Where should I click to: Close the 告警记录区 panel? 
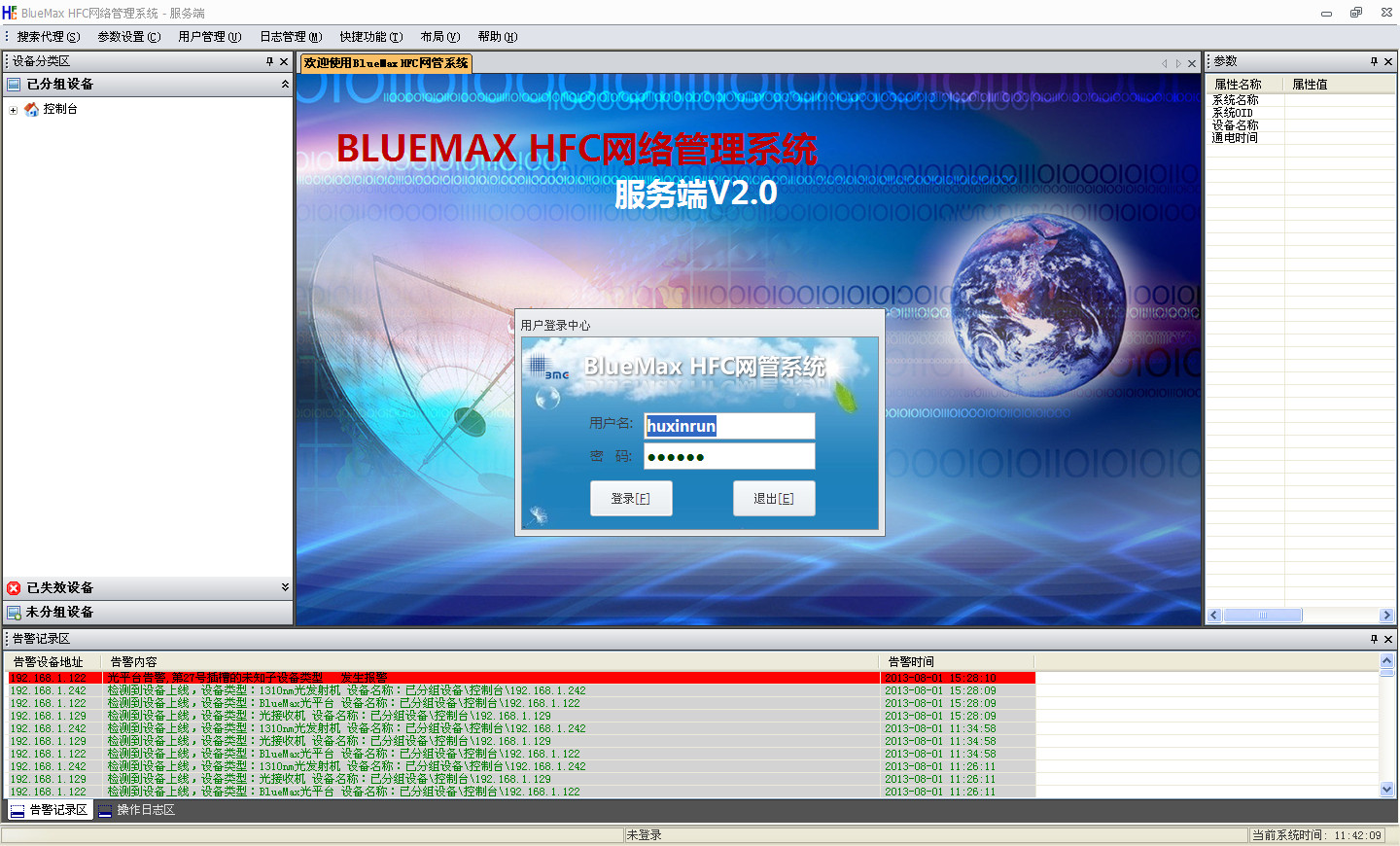coord(1388,639)
